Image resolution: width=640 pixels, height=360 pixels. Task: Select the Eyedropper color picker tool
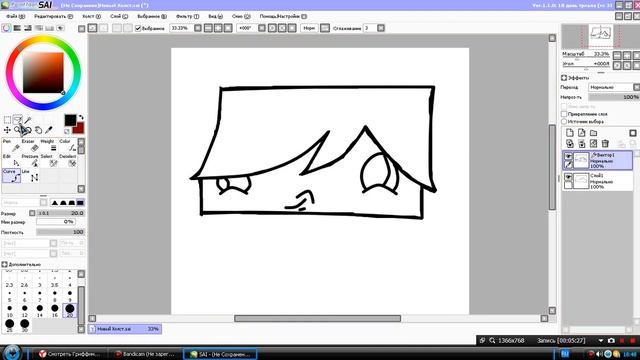(x=49, y=130)
